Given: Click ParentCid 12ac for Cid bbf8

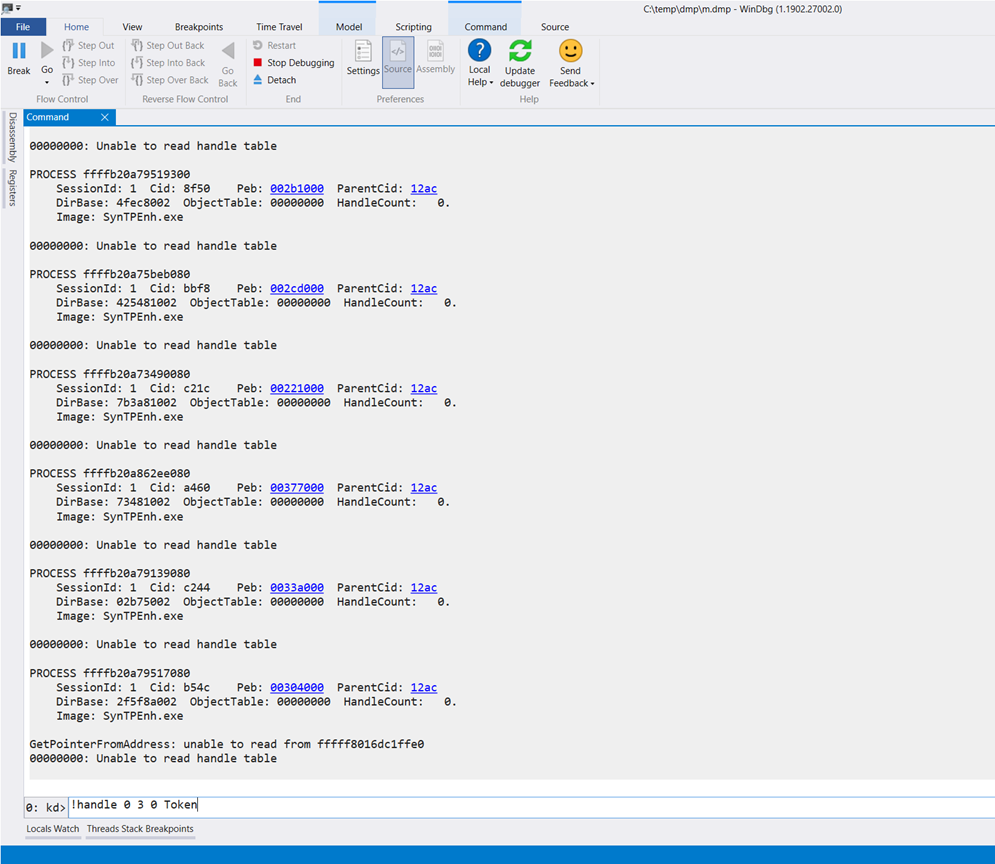Looking at the screenshot, I should click(x=424, y=289).
